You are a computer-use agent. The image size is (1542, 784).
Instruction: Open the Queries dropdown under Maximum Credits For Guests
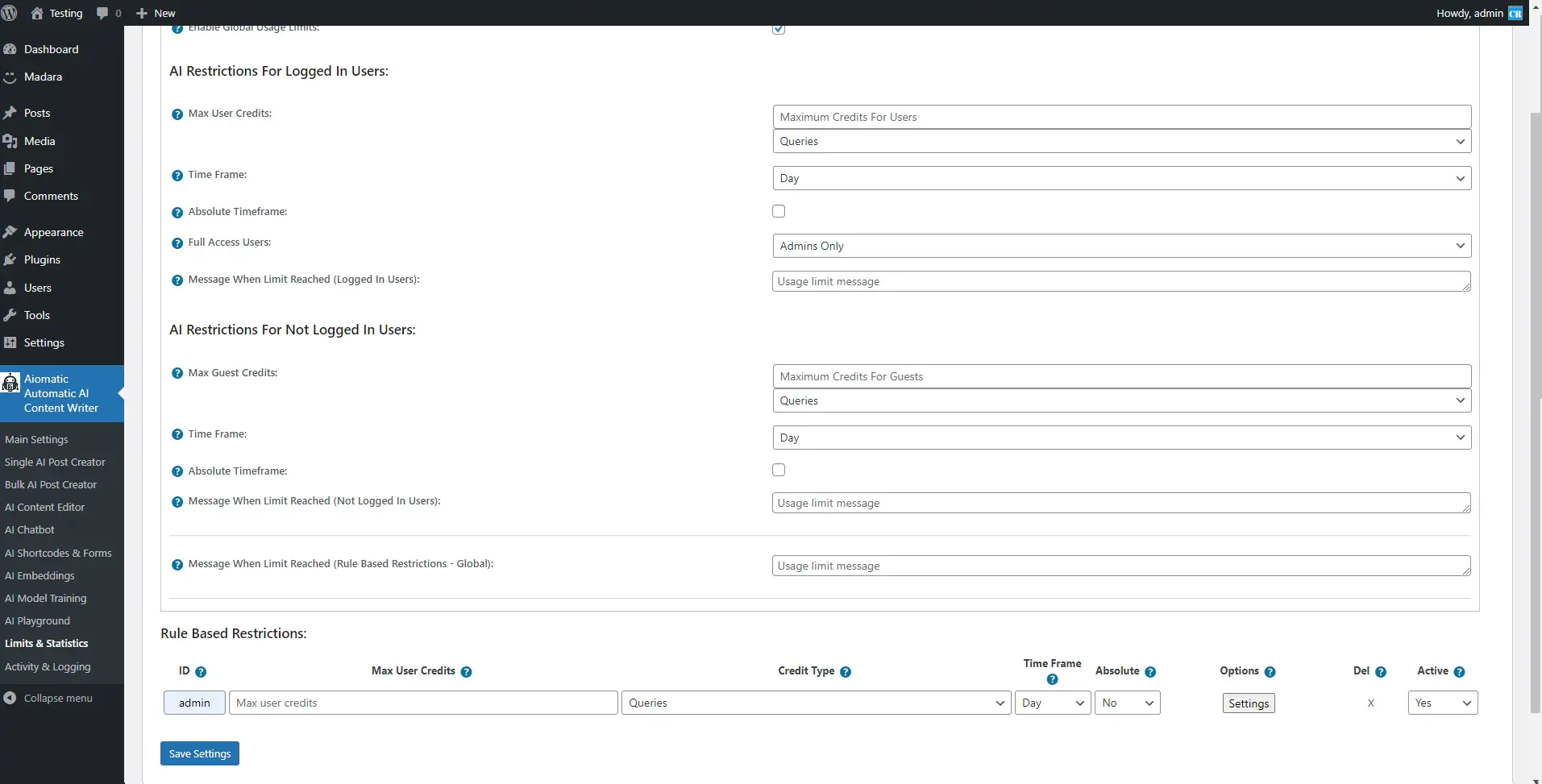click(x=1122, y=400)
